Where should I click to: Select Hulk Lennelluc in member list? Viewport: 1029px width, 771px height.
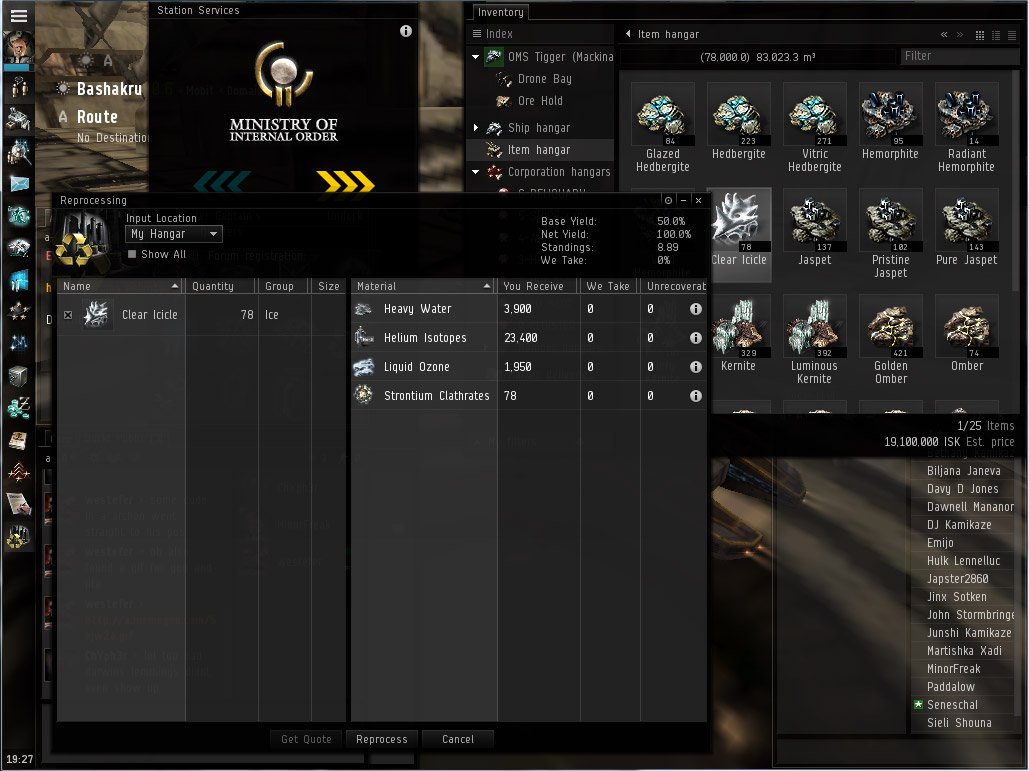coord(963,561)
